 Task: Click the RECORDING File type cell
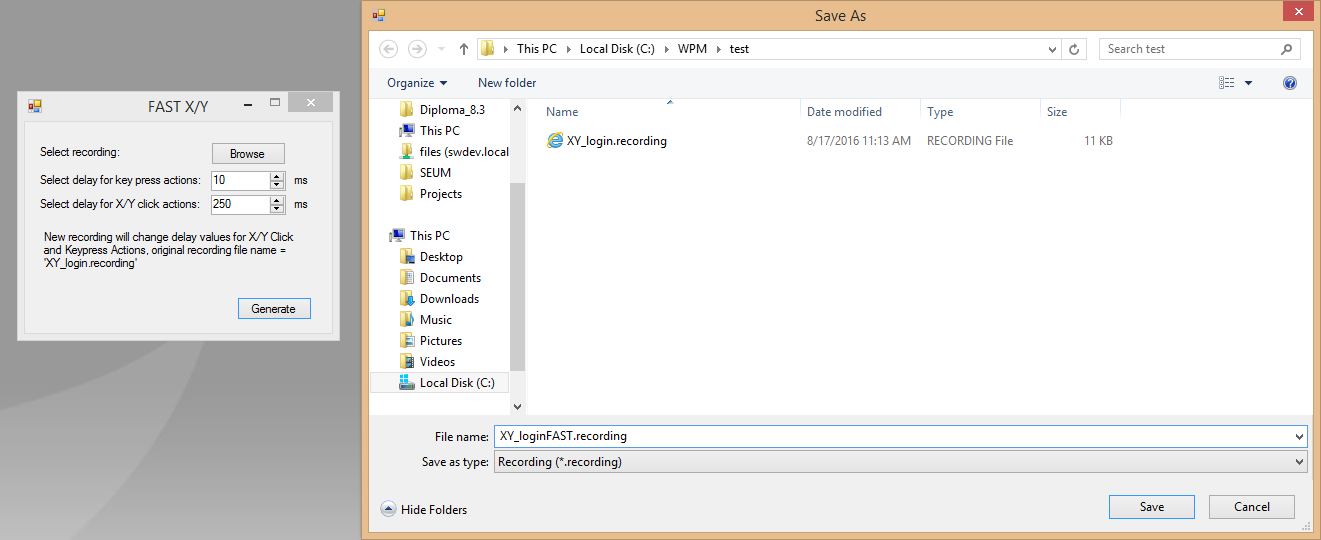tap(970, 141)
